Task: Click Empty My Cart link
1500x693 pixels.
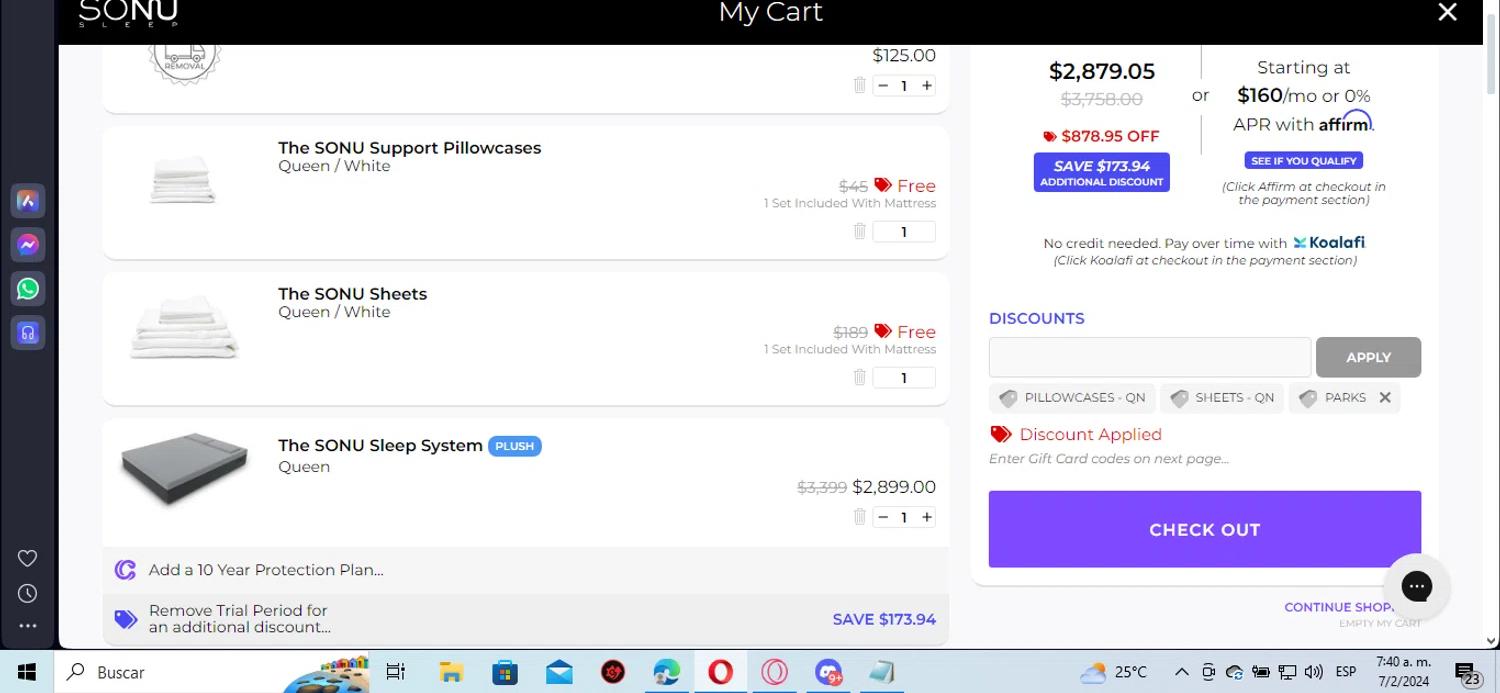Action: (1380, 623)
